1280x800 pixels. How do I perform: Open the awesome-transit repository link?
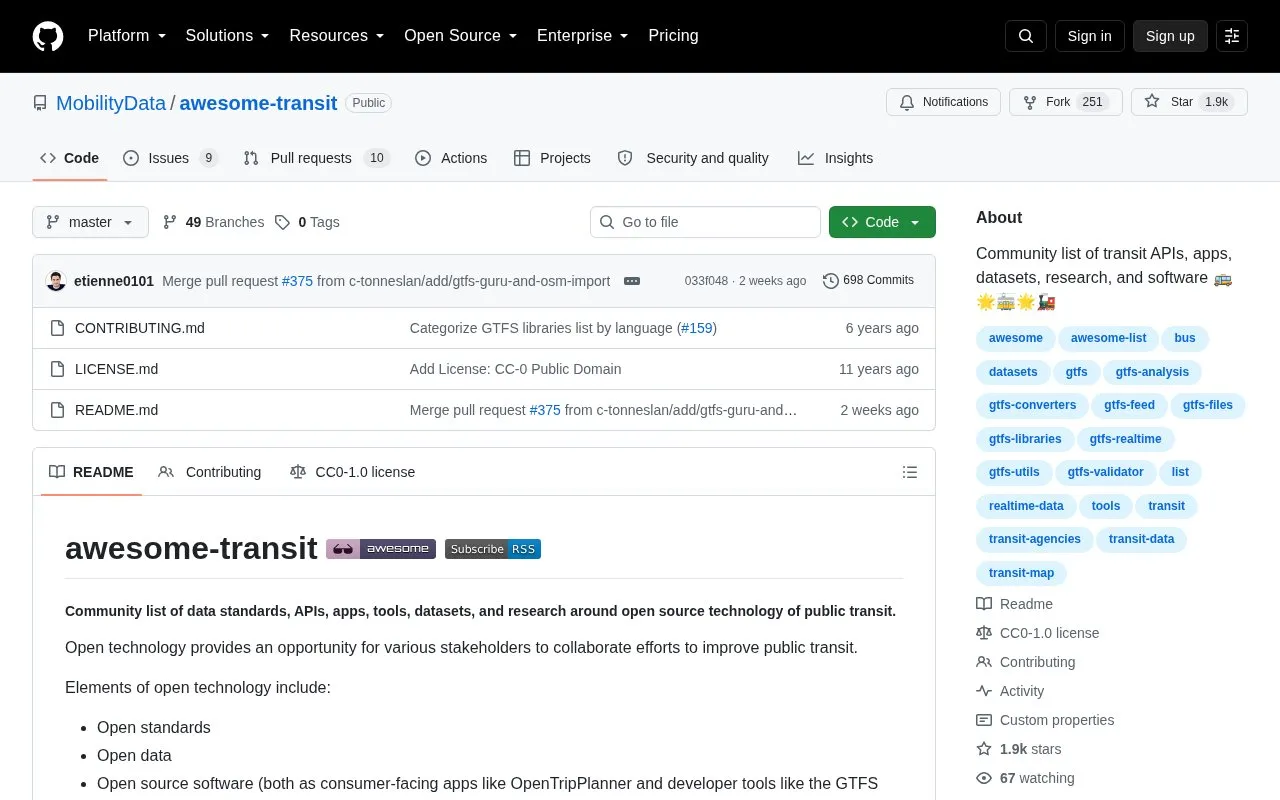pyautogui.click(x=258, y=103)
